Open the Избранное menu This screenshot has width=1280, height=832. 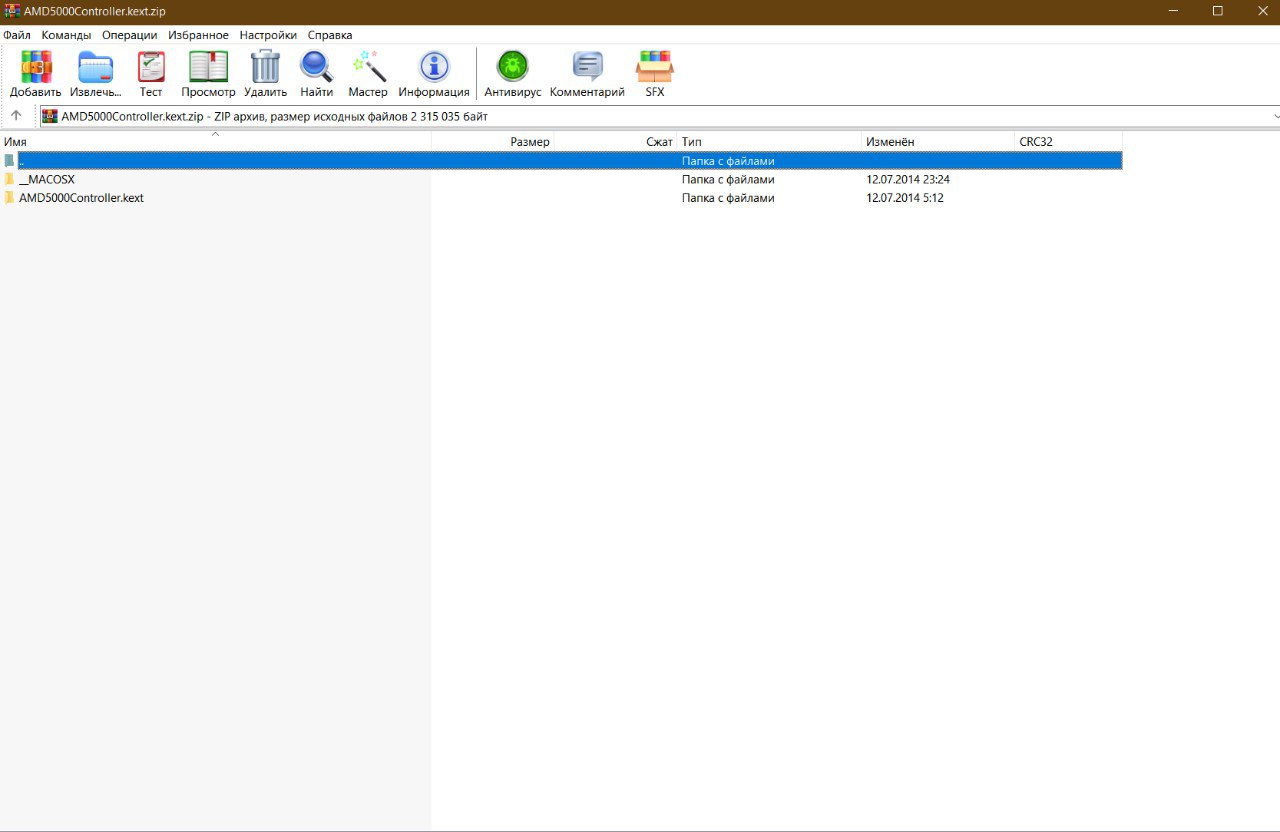coord(198,35)
